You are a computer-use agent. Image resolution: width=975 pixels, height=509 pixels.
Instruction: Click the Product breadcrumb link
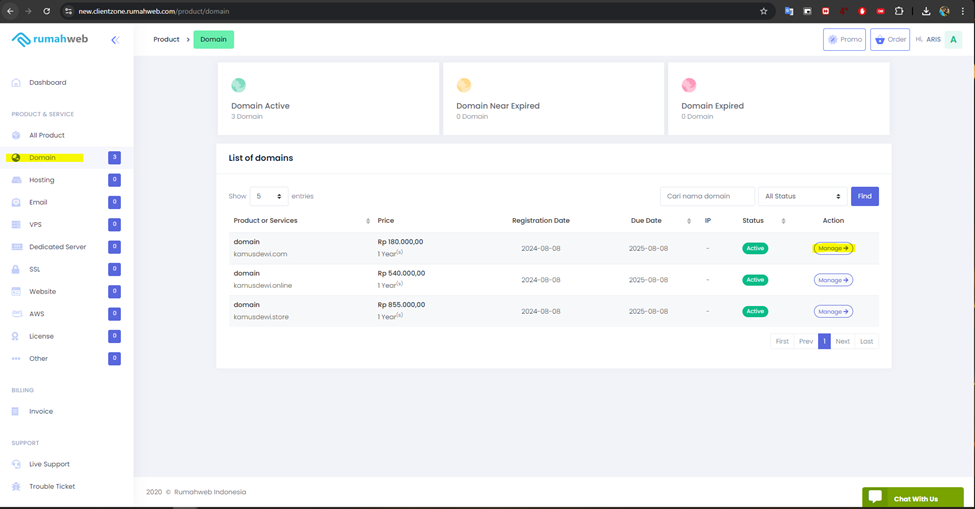tap(166, 40)
